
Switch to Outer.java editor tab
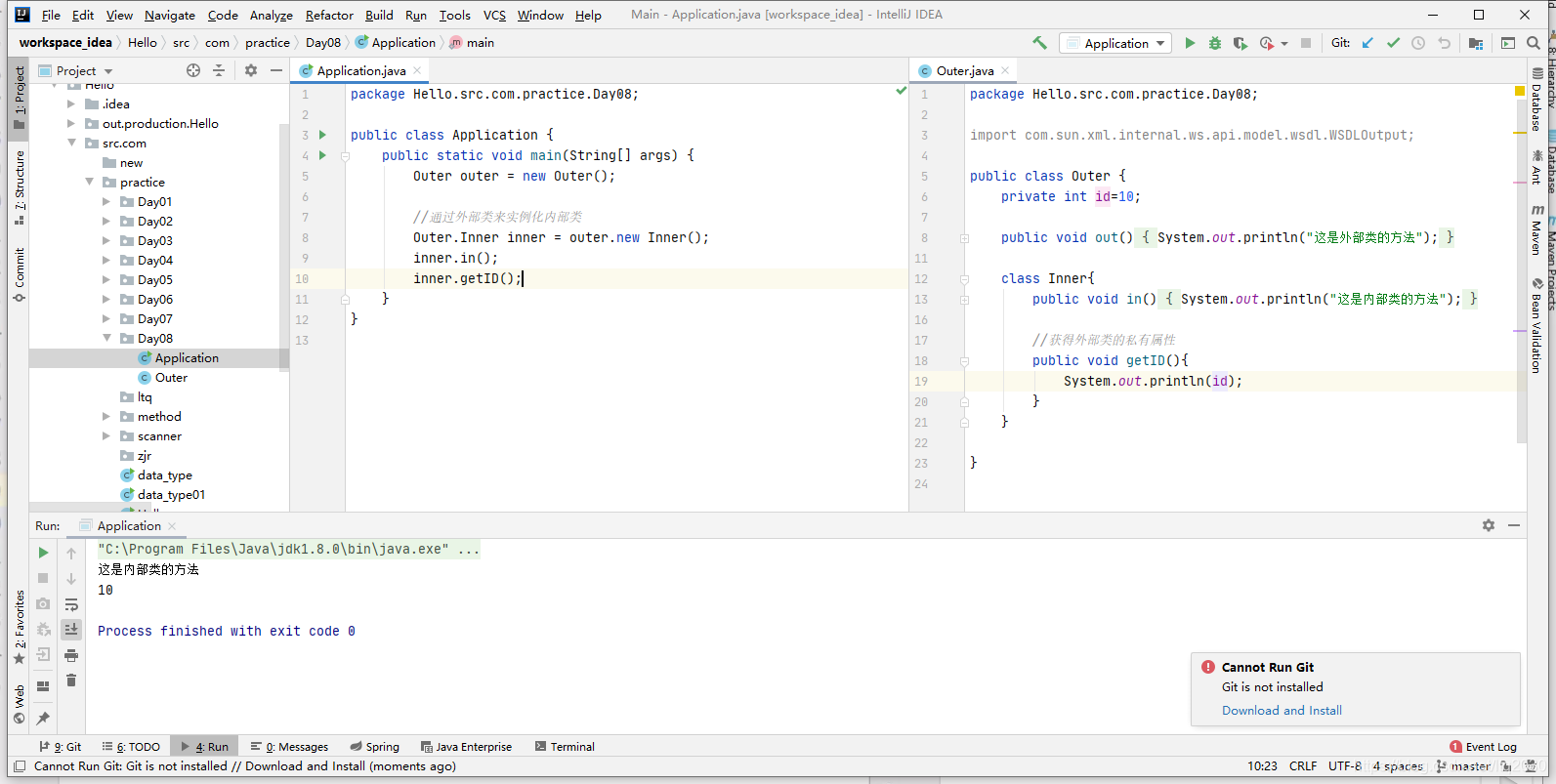[965, 70]
